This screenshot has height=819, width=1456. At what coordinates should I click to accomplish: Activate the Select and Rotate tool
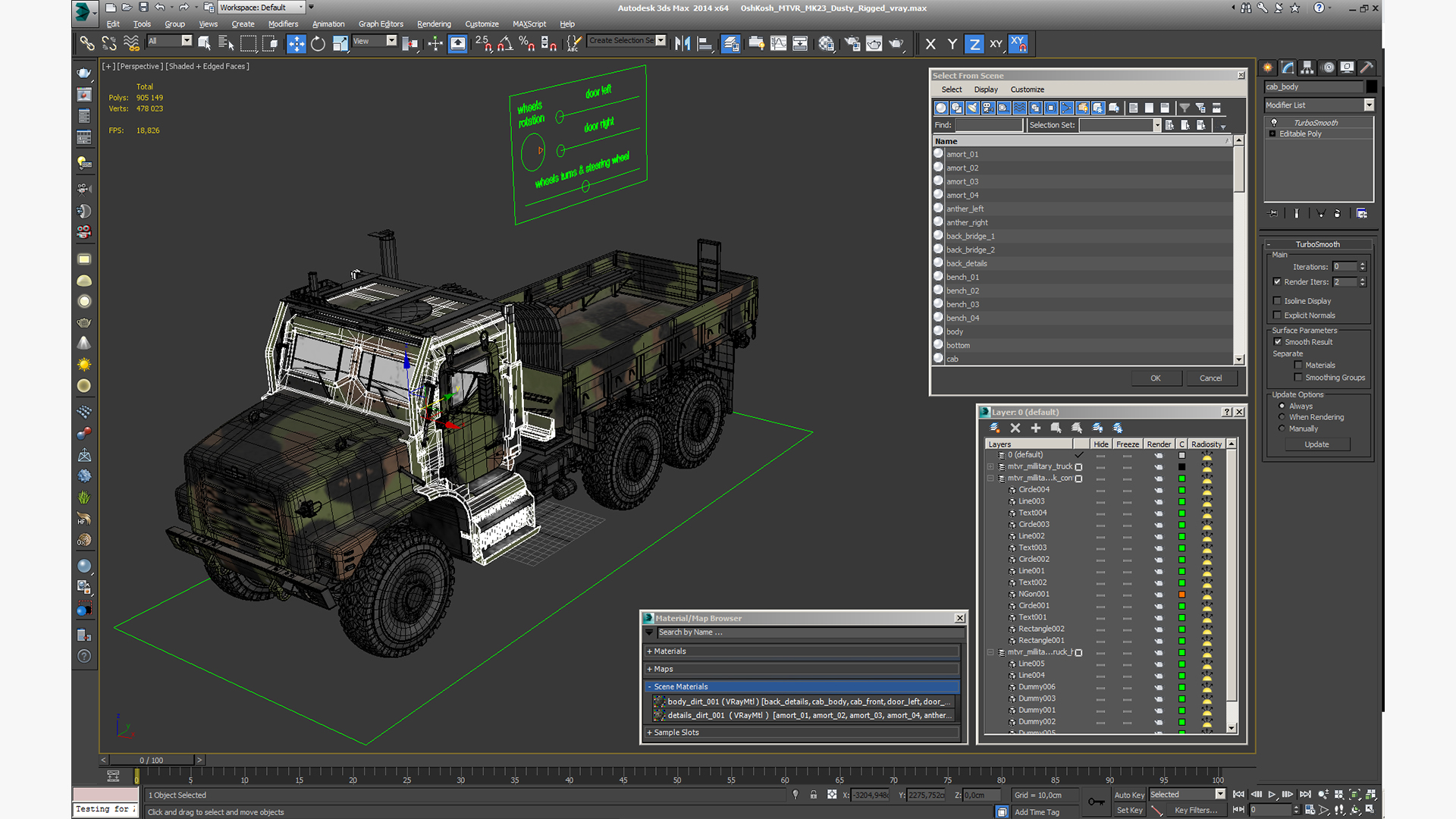pos(318,44)
